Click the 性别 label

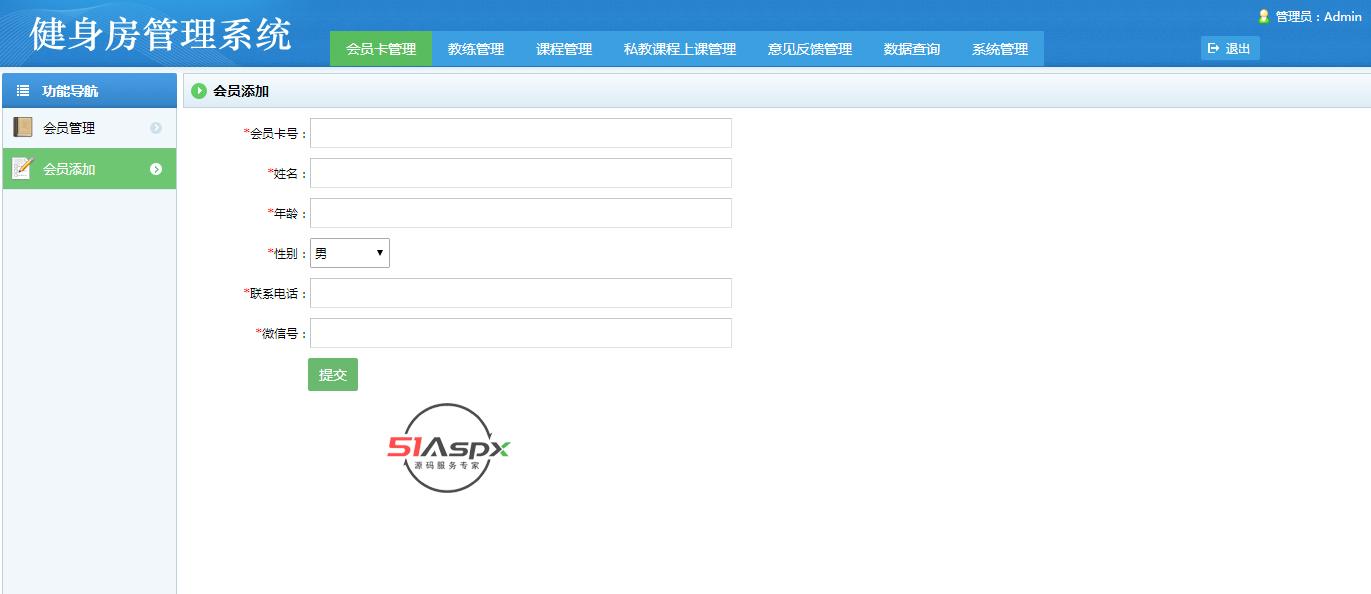pyautogui.click(x=288, y=253)
